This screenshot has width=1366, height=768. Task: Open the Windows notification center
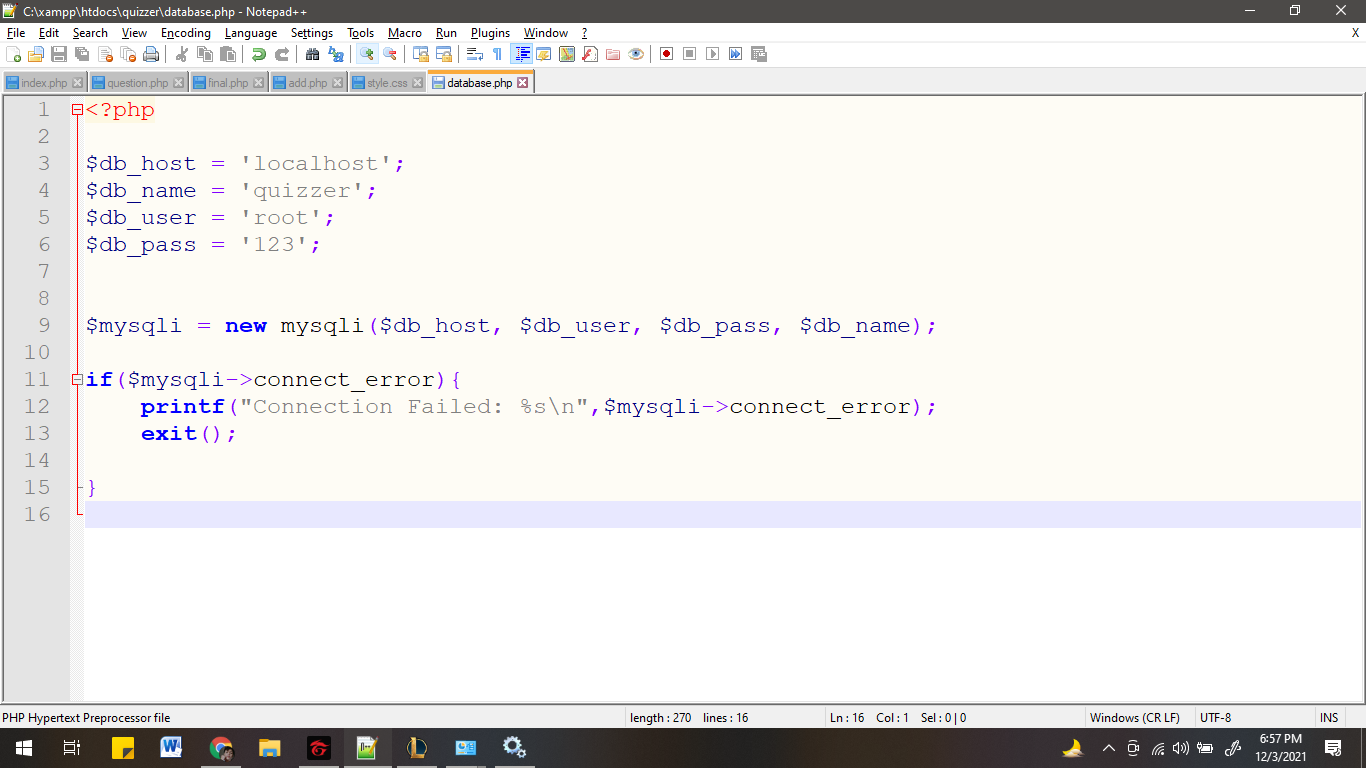point(1332,748)
